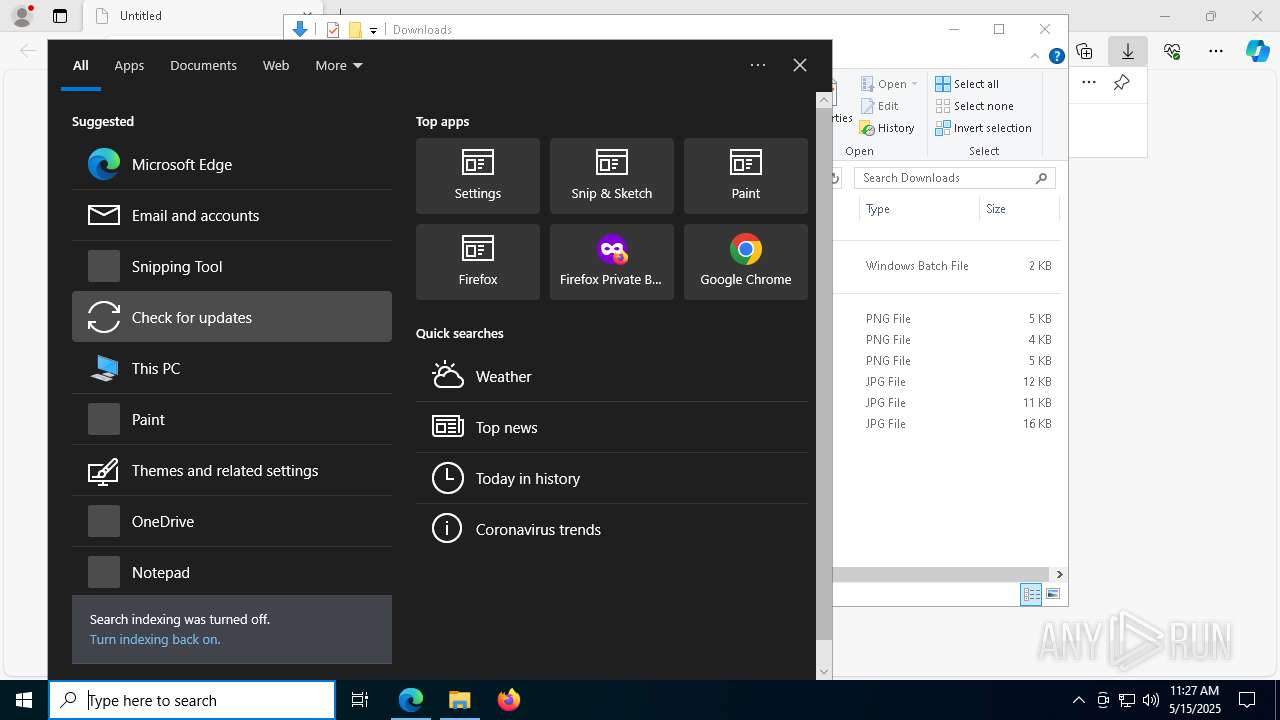Launch Firefox Private Browsing tile
This screenshot has width=1280, height=720.
tap(612, 262)
